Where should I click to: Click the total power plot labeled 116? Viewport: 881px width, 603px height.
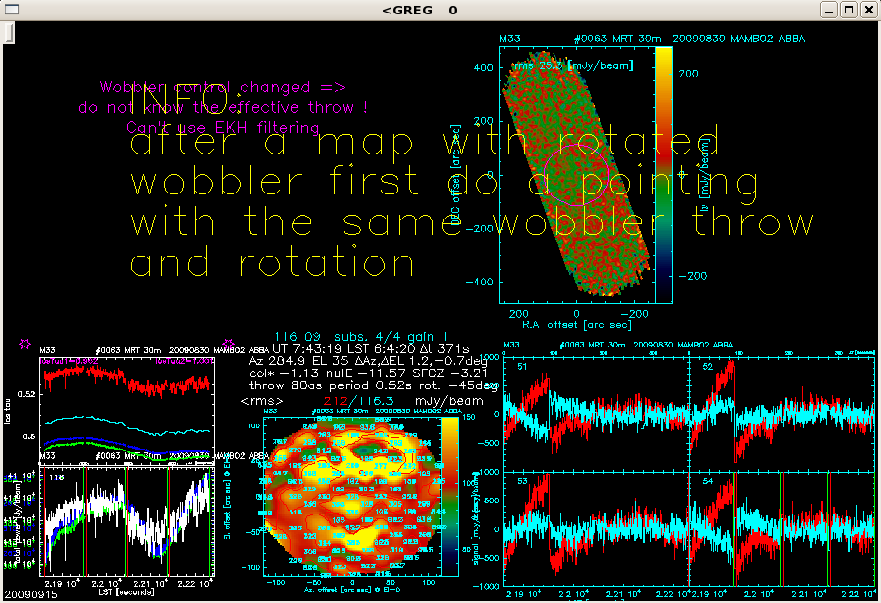pos(125,520)
